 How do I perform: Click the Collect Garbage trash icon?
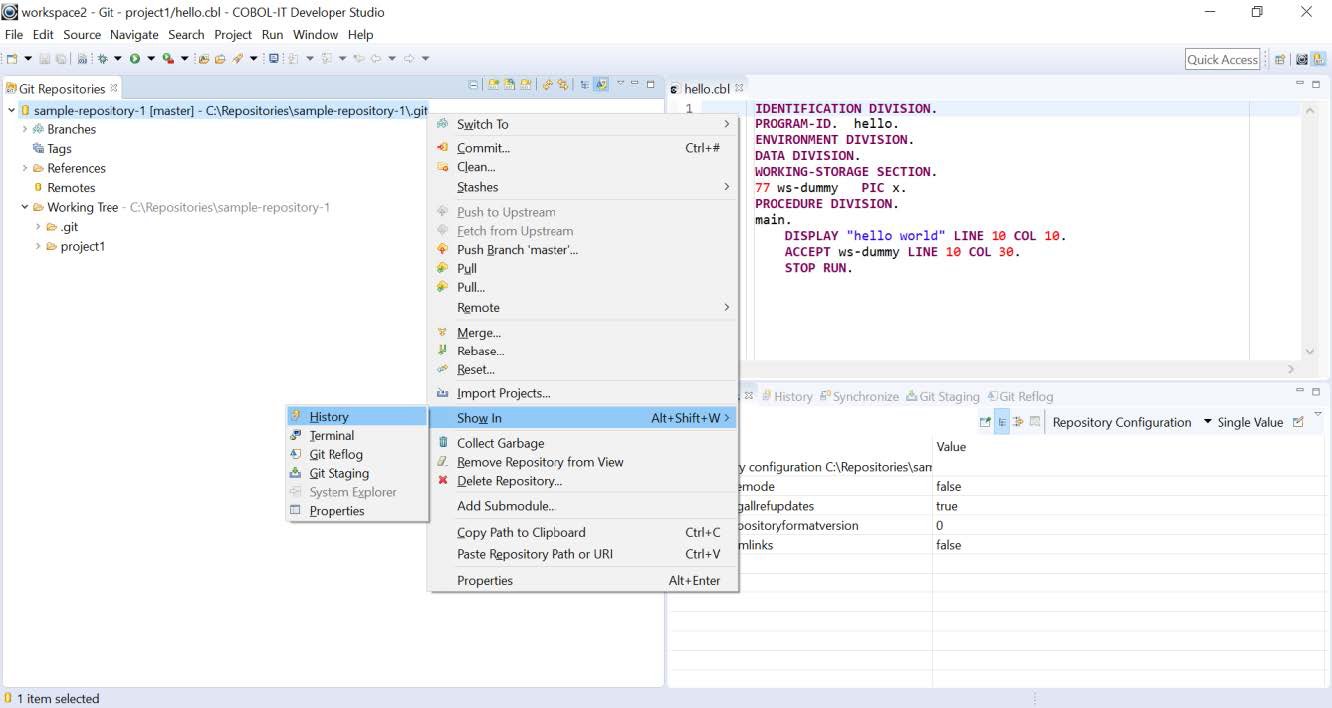point(443,443)
